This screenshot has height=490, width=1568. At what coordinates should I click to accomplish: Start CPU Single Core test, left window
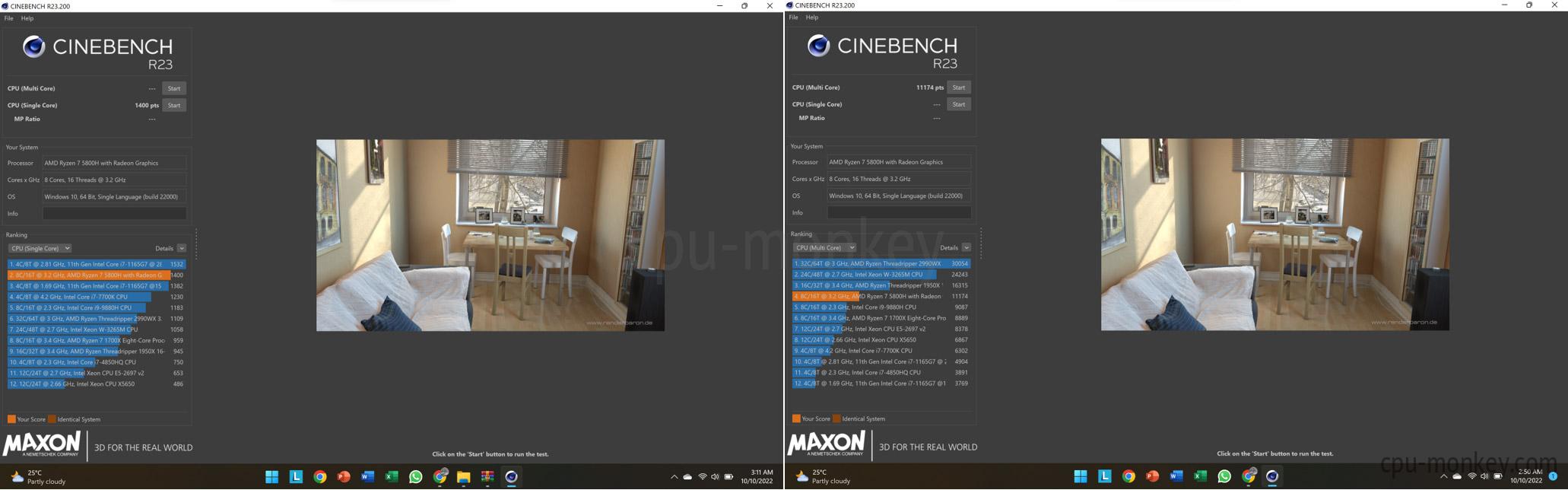(174, 105)
